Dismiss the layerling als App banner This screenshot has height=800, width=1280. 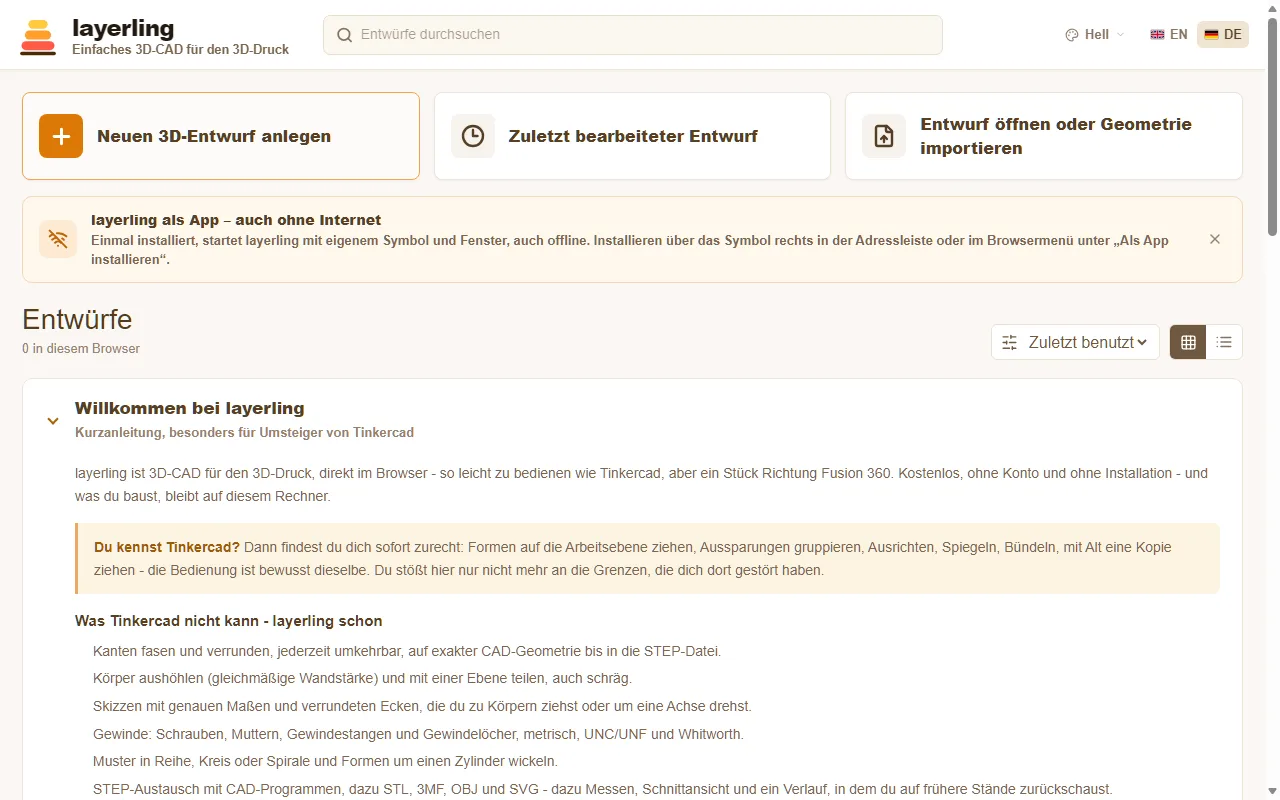[x=1215, y=239]
